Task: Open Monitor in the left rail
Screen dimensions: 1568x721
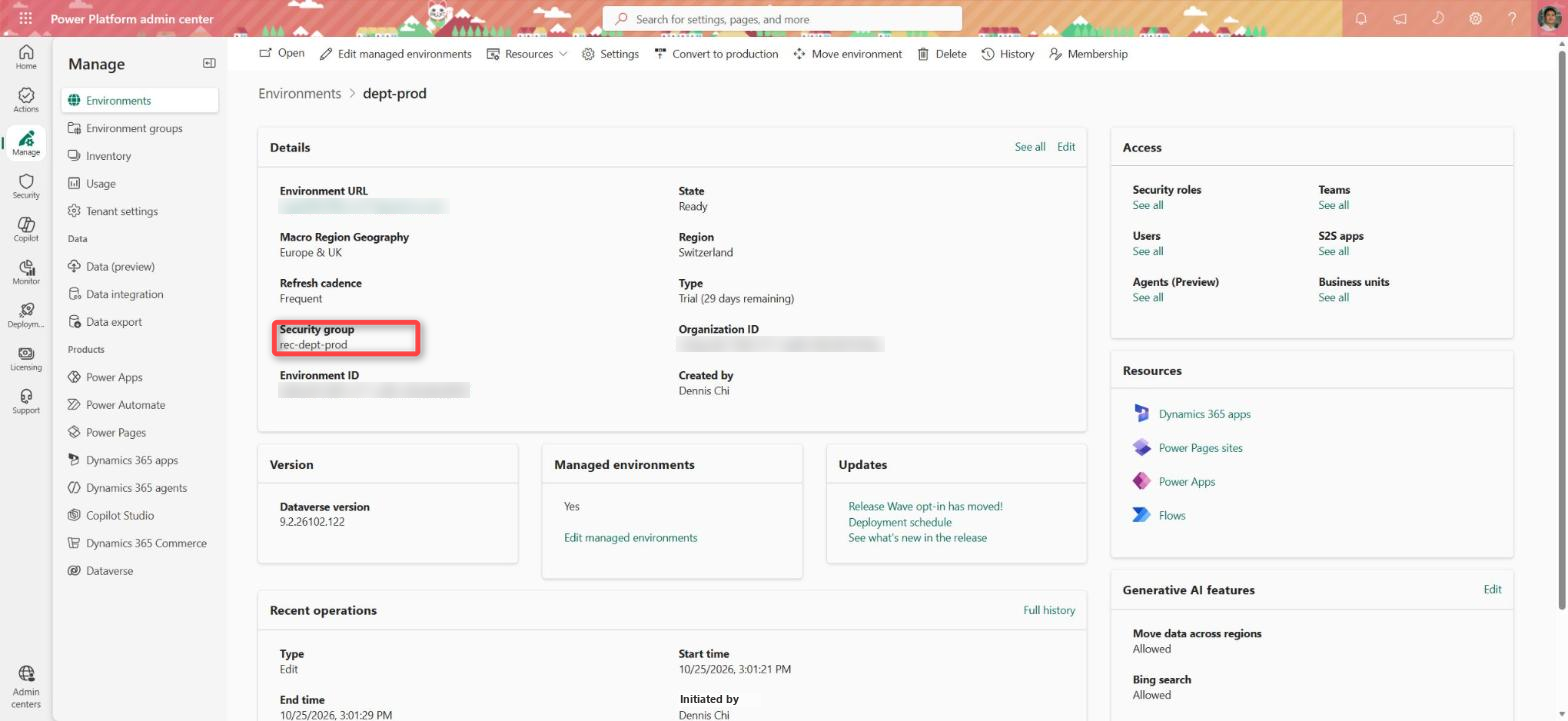Action: [26, 272]
